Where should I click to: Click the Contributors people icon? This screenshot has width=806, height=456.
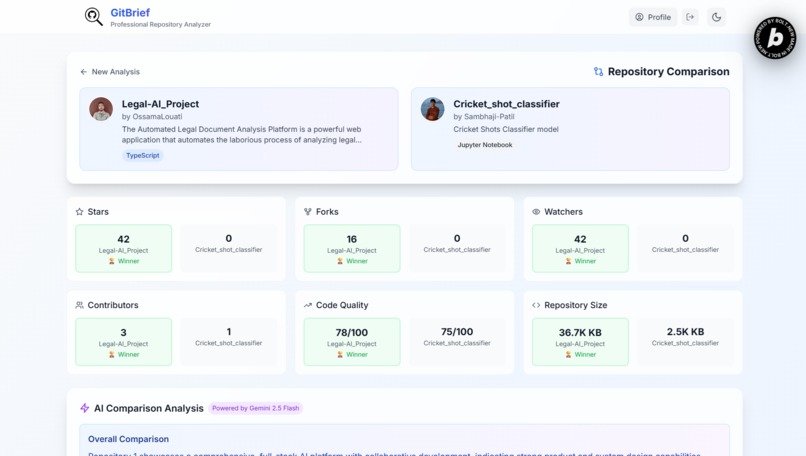[79, 305]
